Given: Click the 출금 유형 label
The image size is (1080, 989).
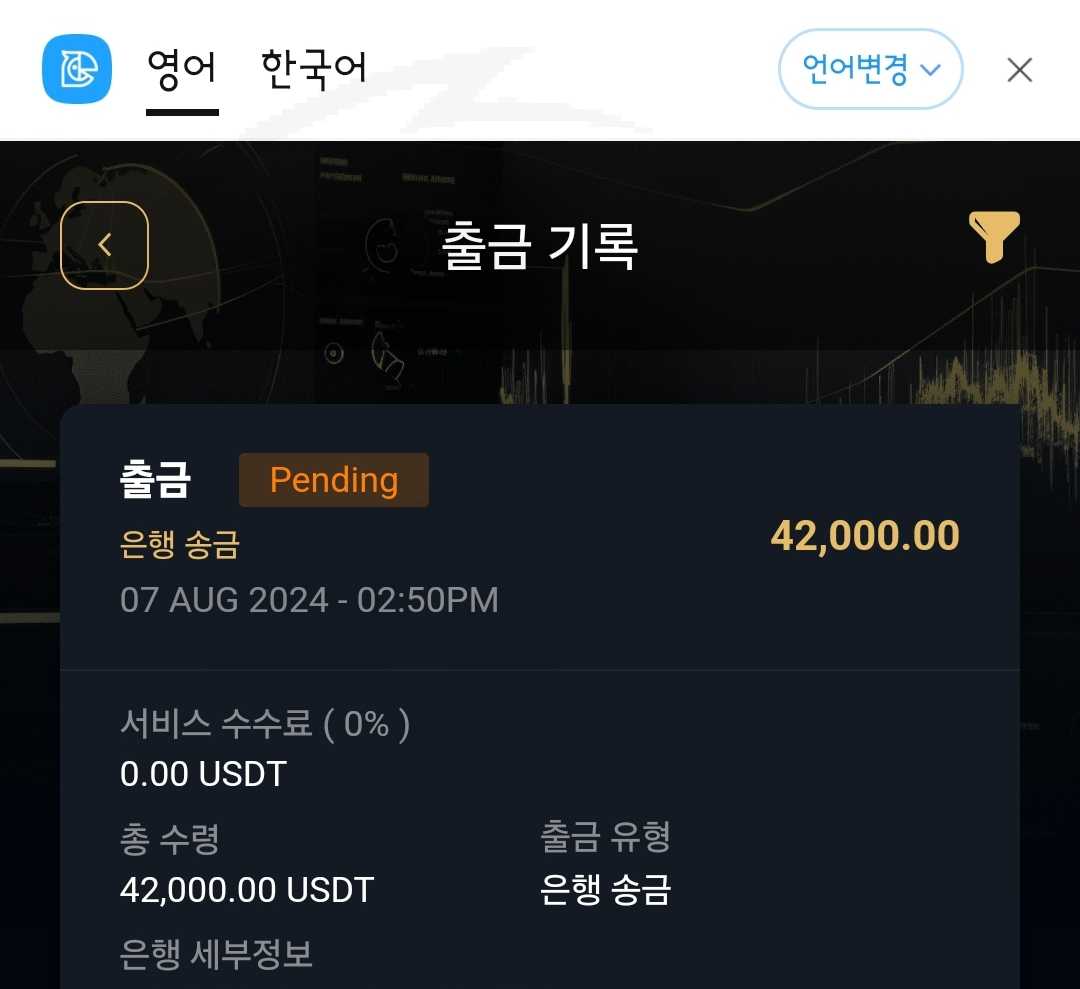Looking at the screenshot, I should pos(605,837).
